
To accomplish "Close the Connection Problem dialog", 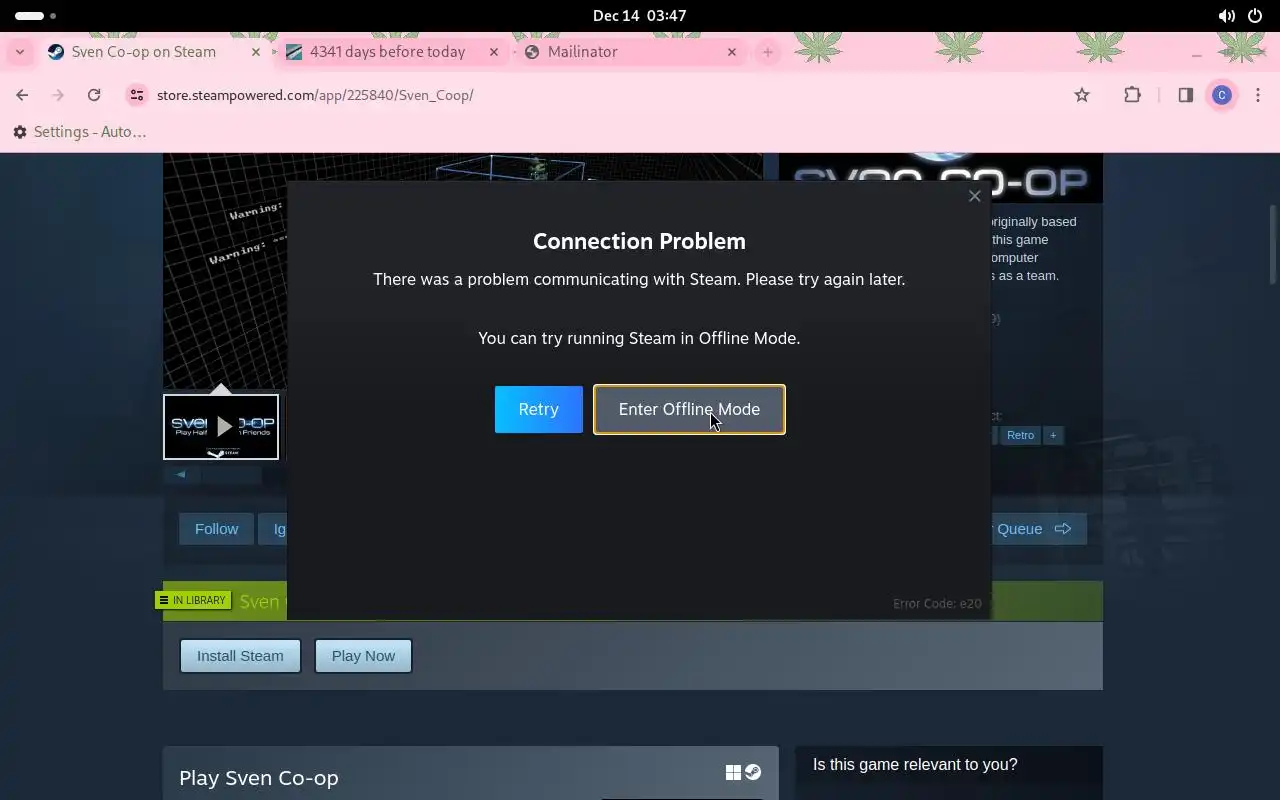I will coord(974,196).
